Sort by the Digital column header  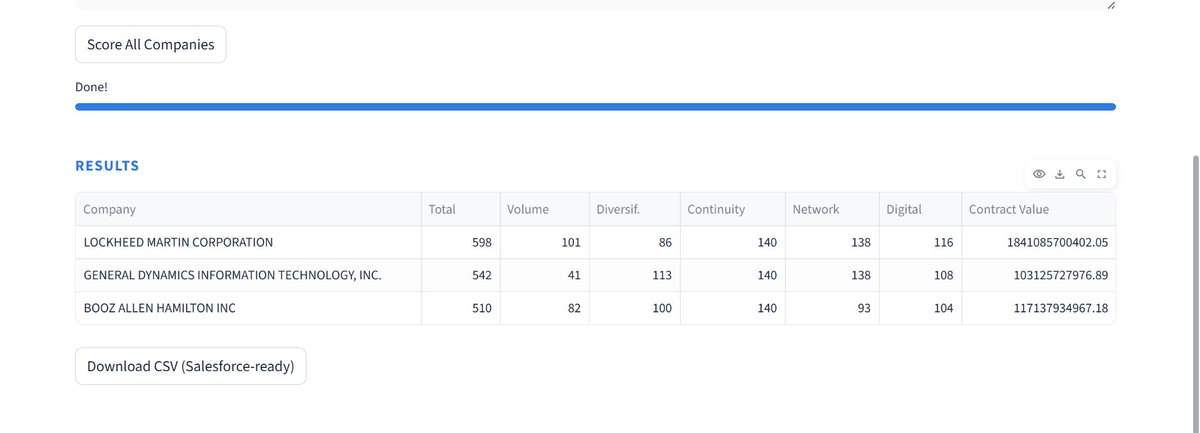pos(920,209)
